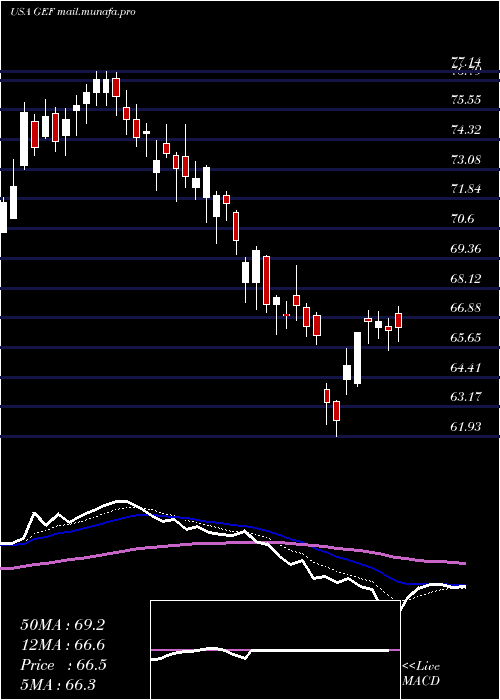Click the Price : 66.5 readout
Viewport: 500px width, 700px height.
coord(63,665)
